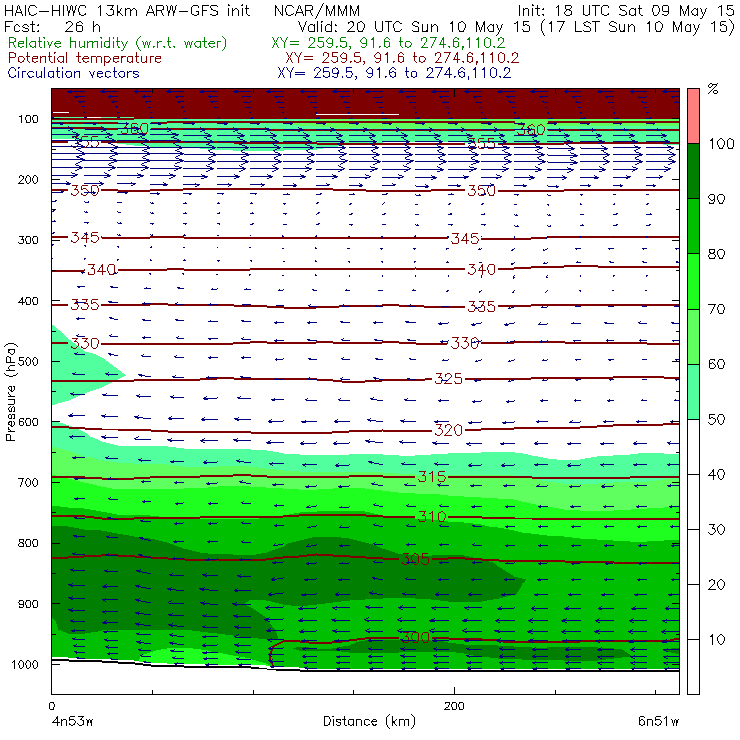Click 'Init: 18 UTC Sat 09 May 15' text
The width and height of the screenshot is (740, 740).
click(626, 10)
